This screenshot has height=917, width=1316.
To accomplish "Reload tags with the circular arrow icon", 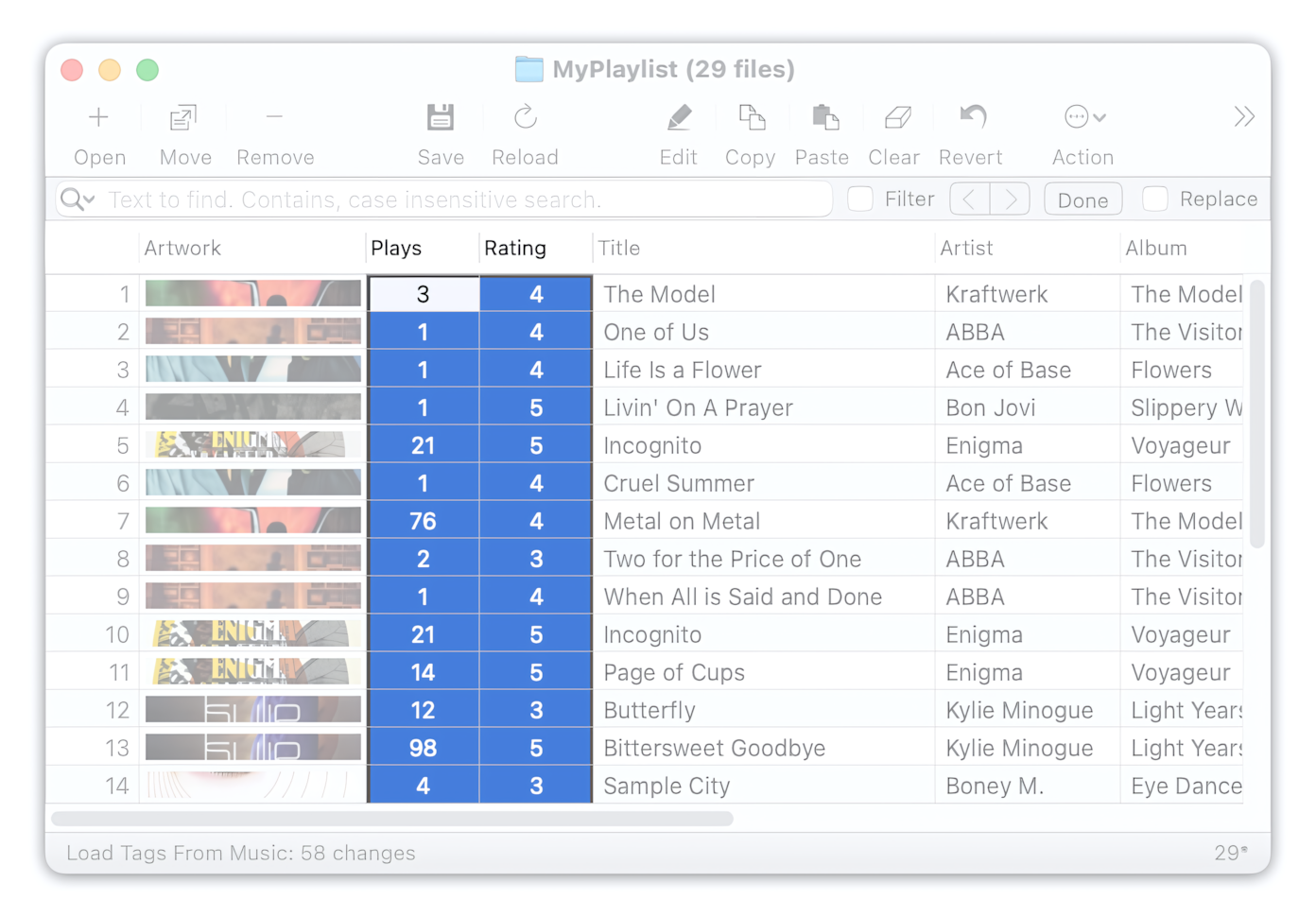I will (526, 117).
